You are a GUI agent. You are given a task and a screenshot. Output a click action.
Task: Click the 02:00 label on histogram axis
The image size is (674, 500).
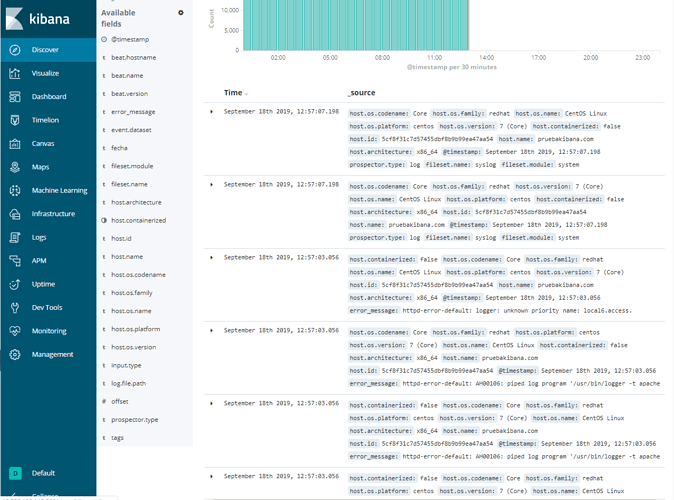(278, 58)
